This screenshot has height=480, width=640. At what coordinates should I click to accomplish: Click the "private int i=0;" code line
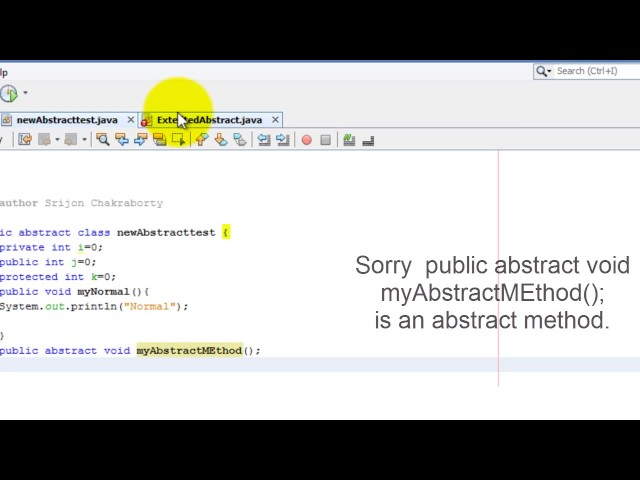point(51,247)
